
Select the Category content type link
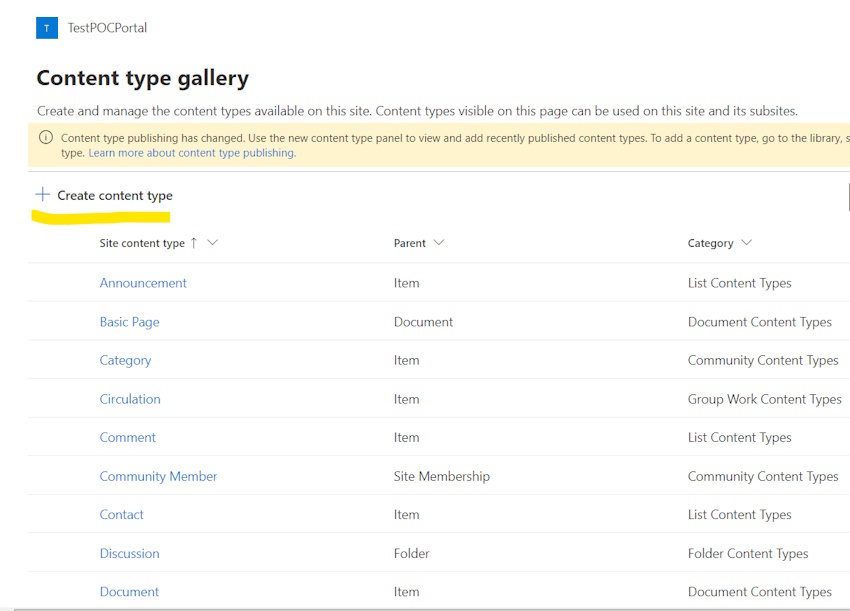pyautogui.click(x=125, y=360)
